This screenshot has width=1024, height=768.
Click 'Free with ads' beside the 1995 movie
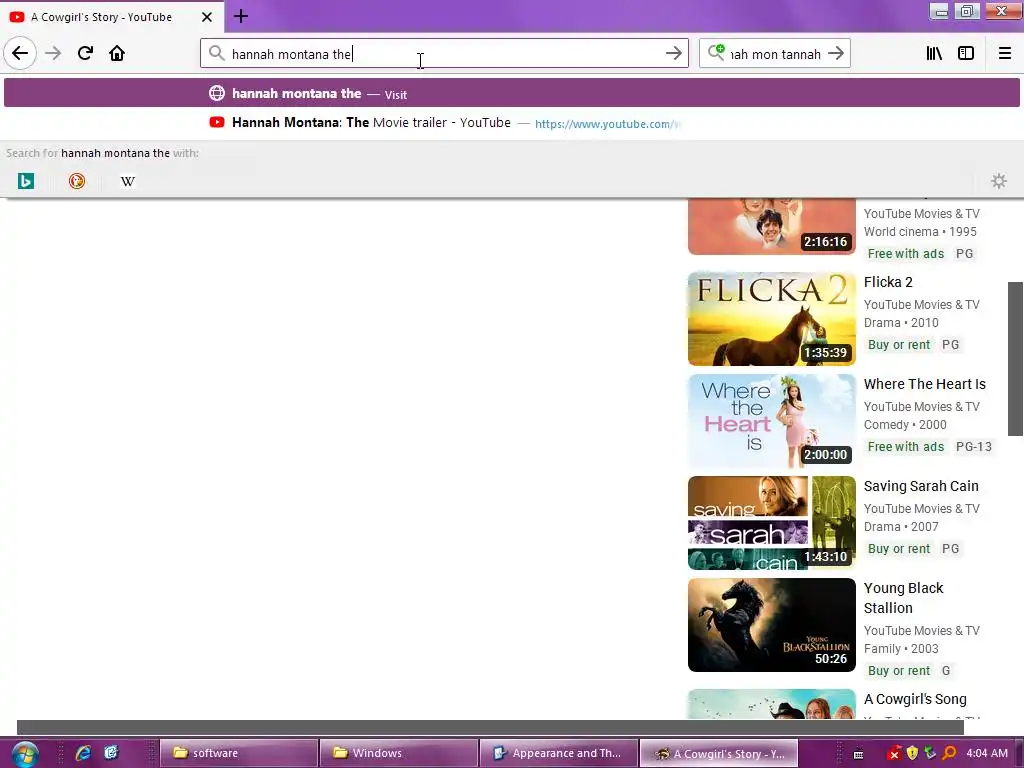906,253
